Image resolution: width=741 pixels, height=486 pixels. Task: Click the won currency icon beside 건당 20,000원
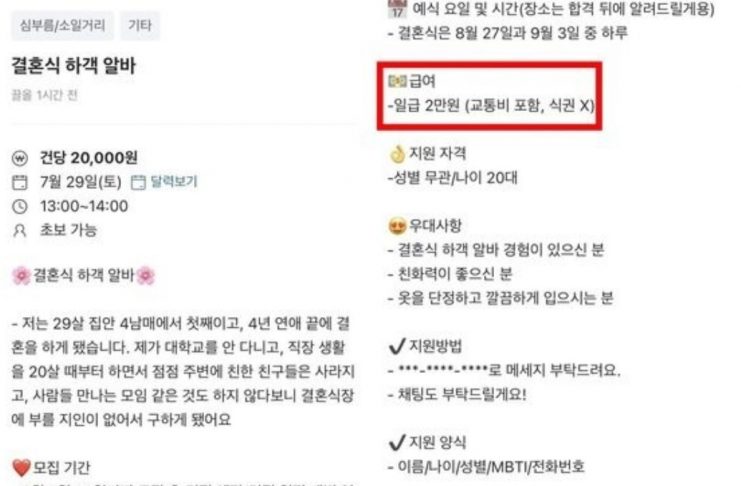(x=20, y=158)
